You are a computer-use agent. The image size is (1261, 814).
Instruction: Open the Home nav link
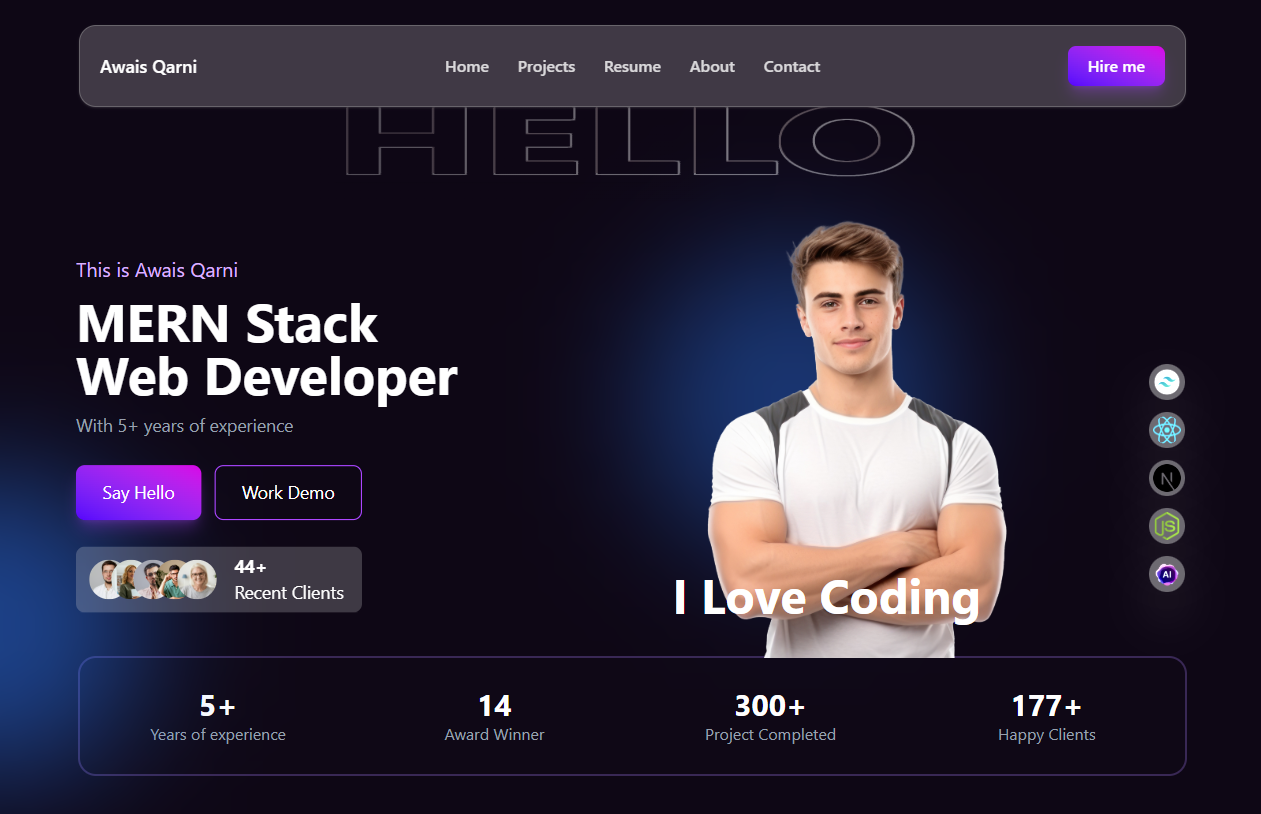coord(467,67)
